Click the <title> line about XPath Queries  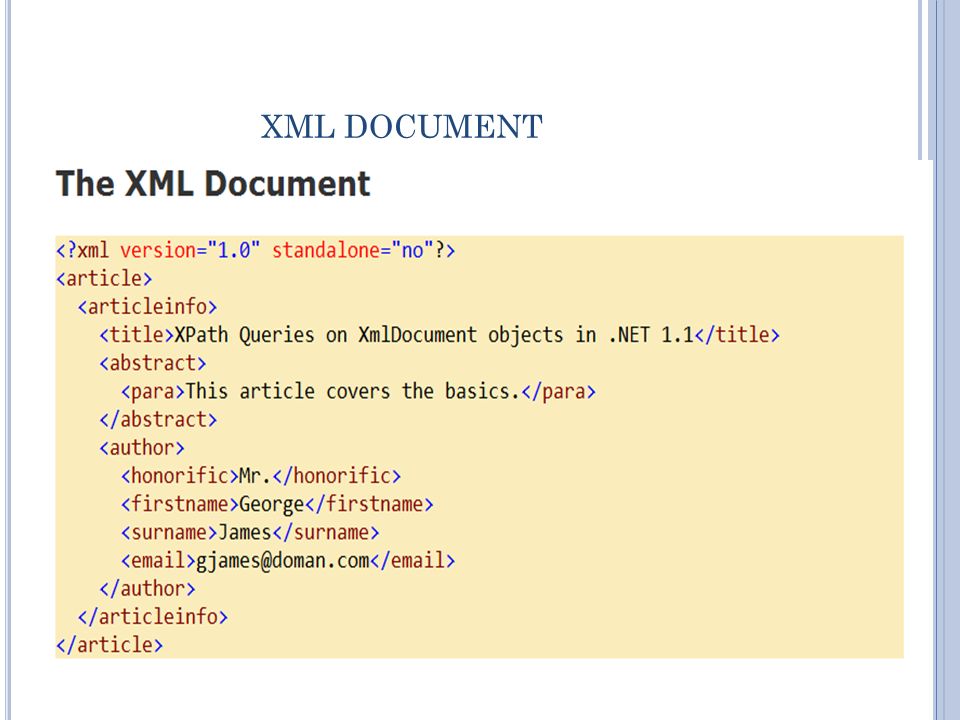439,335
